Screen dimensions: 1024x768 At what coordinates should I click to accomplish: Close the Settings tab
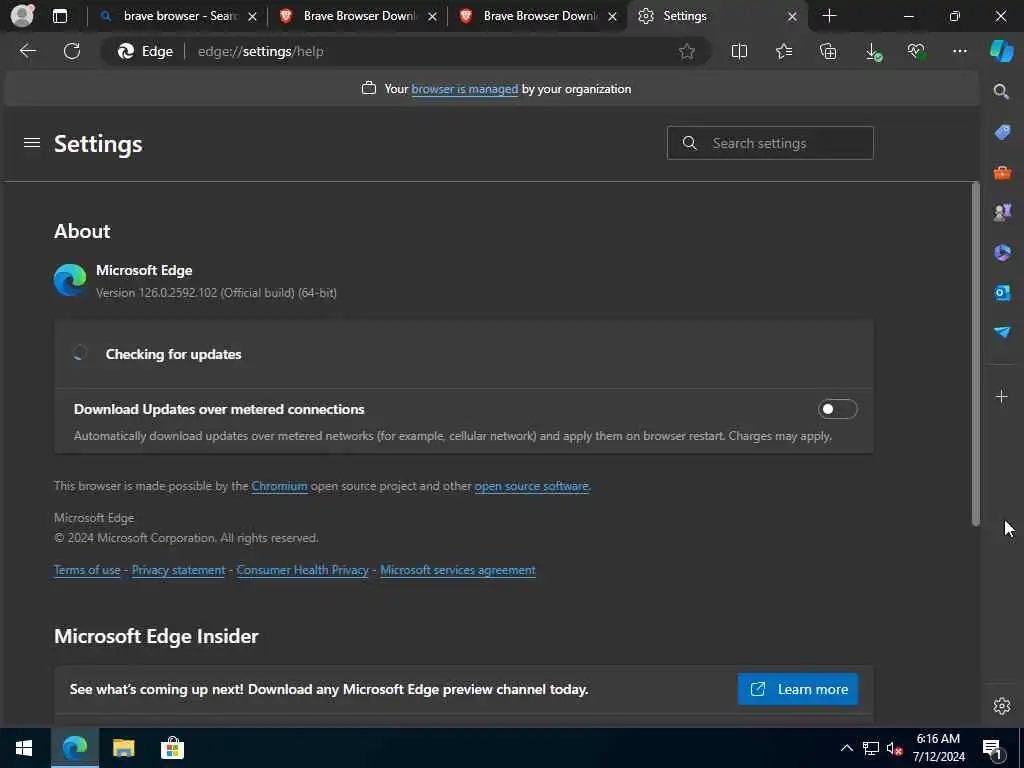click(x=792, y=16)
